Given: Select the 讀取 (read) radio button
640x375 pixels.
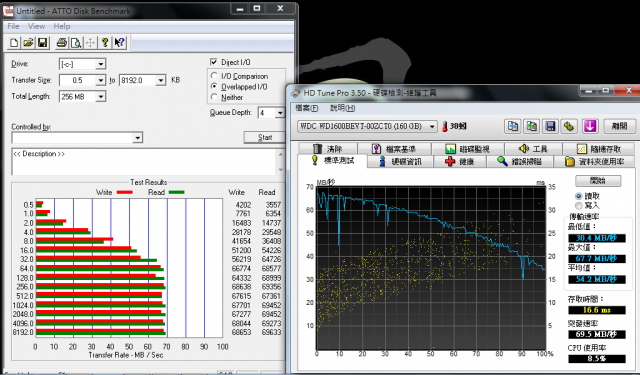Looking at the screenshot, I should pyautogui.click(x=578, y=196).
